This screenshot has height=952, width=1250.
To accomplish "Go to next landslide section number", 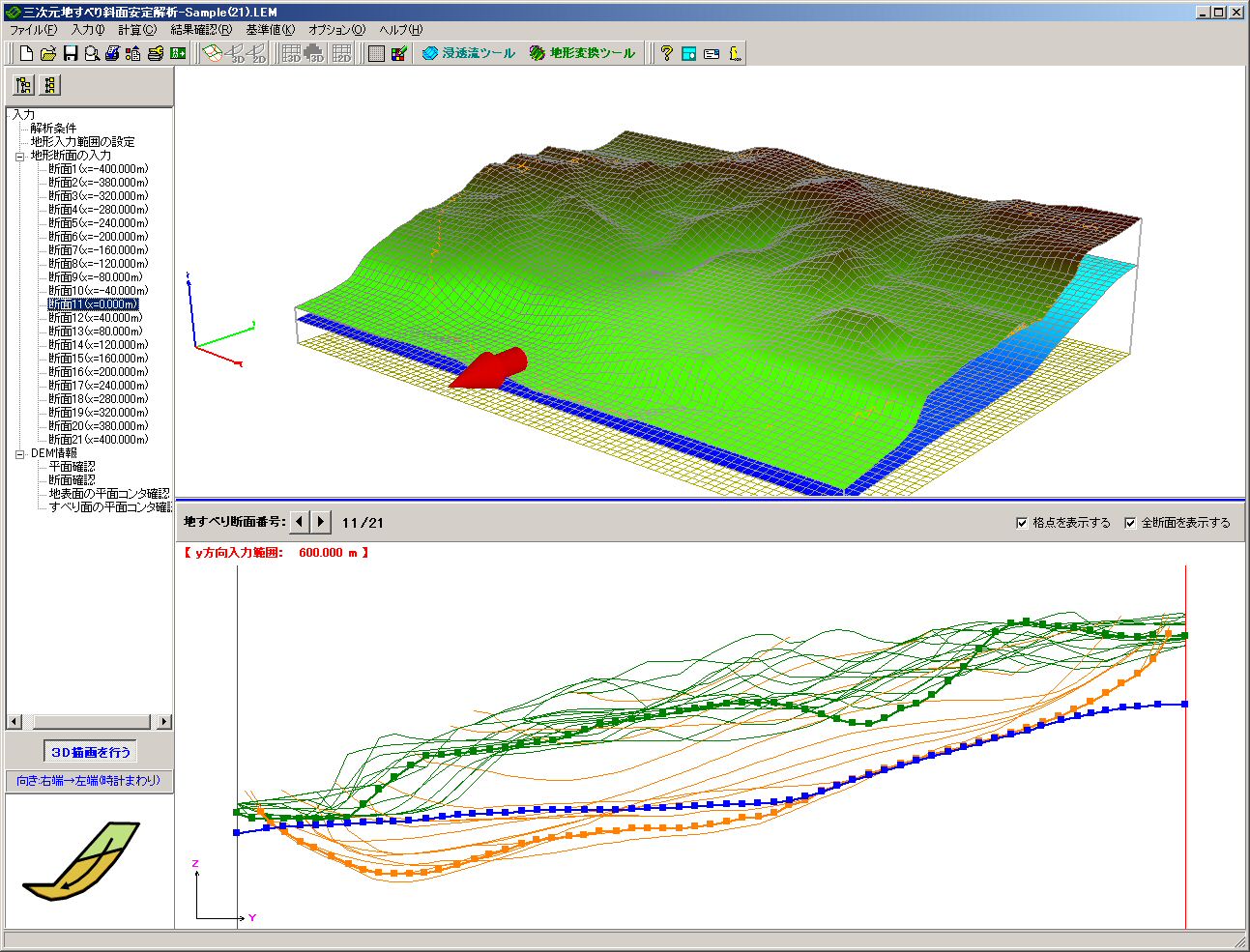I will pyautogui.click(x=321, y=522).
